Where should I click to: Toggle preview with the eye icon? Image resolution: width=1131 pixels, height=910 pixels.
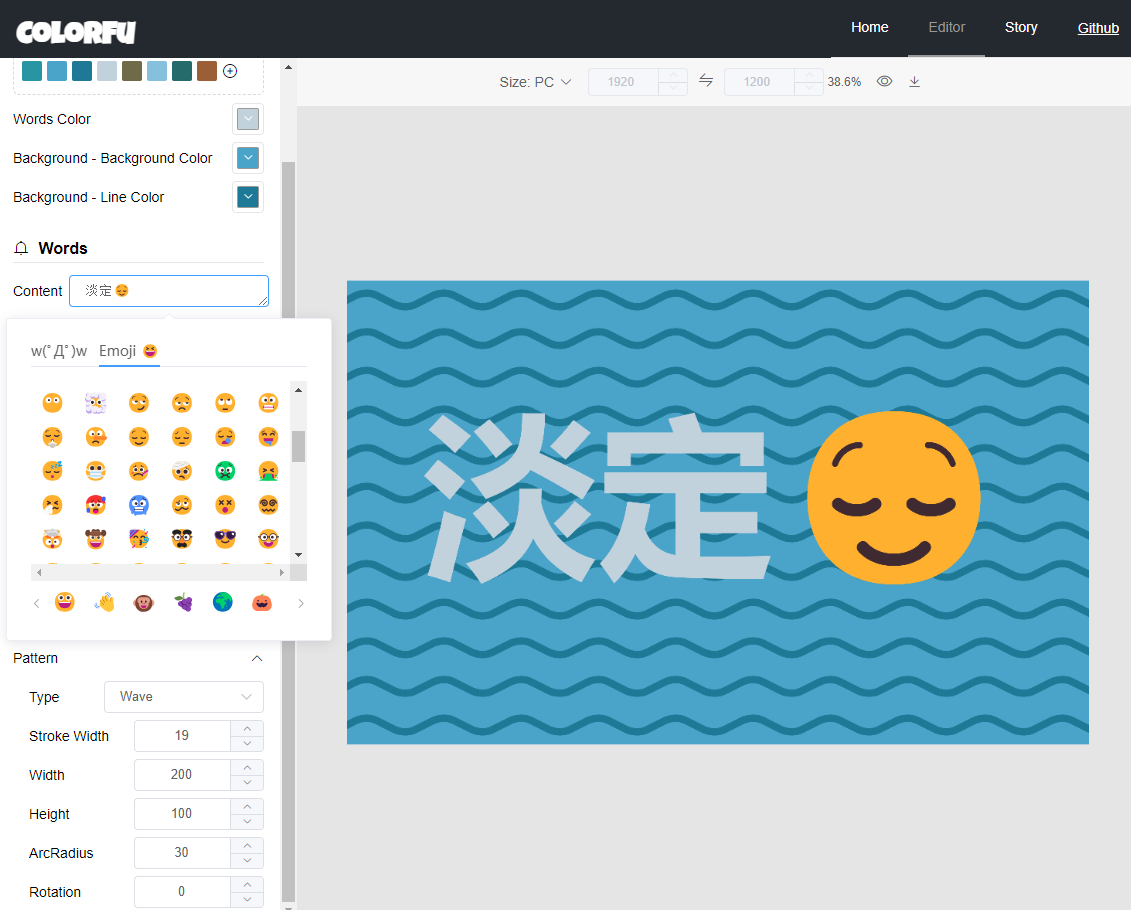click(x=884, y=81)
